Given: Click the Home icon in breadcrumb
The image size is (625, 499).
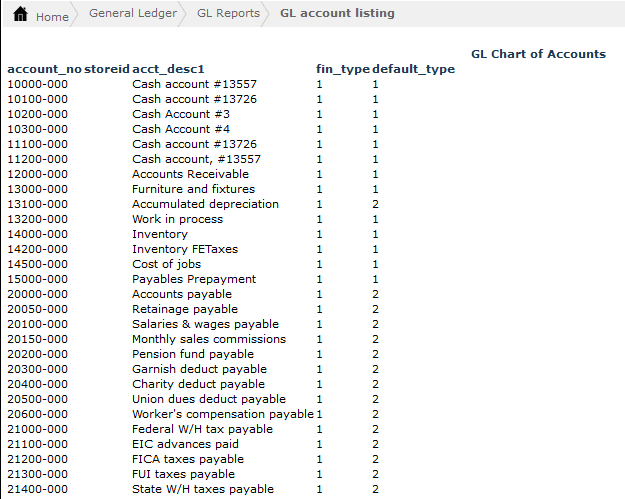Looking at the screenshot, I should click(20, 15).
